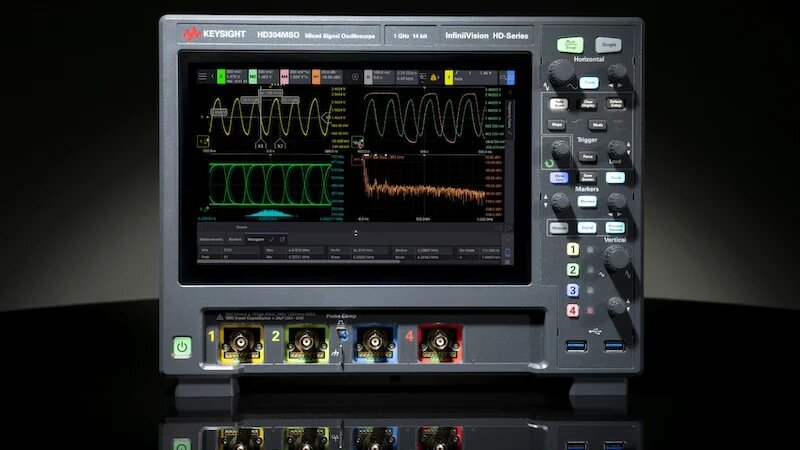The height and width of the screenshot is (450, 800).
Task: Click the channel 1 BNC input connector
Action: coord(241,343)
